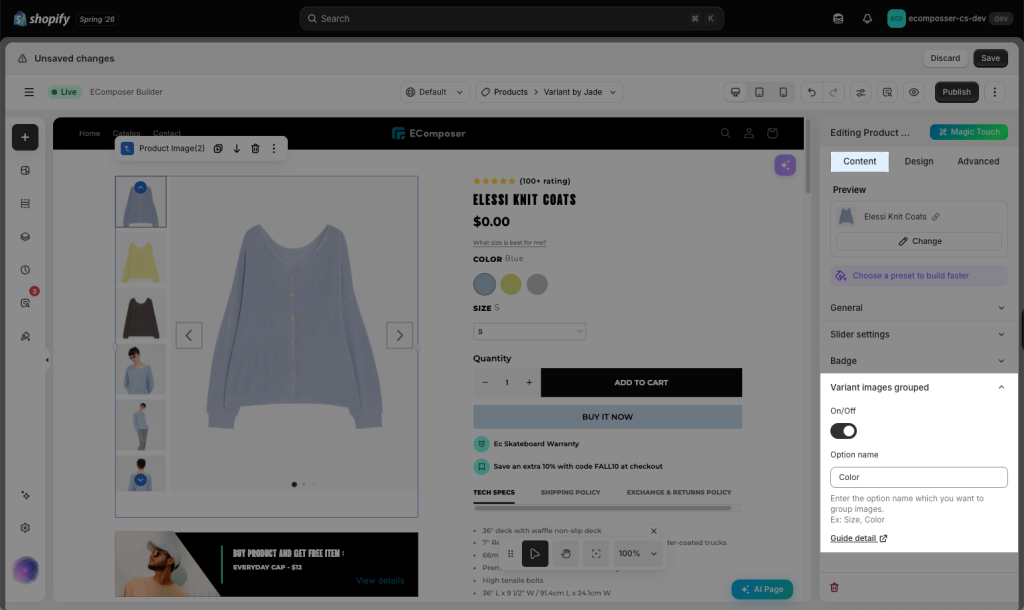
Task: Select the yellow color swatch
Action: [x=511, y=284]
